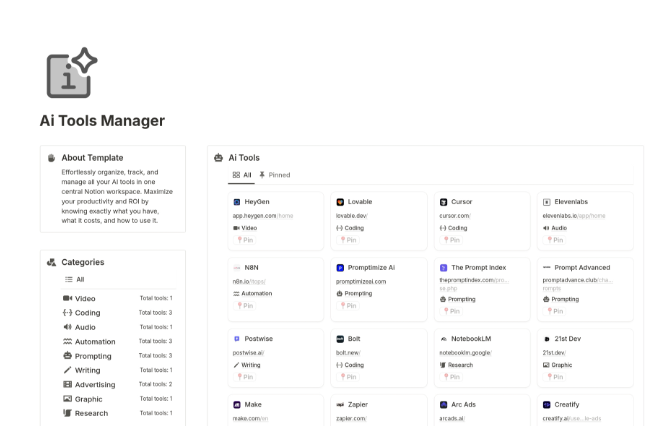Open the Prompting category
This screenshot has height=426, width=671.
(x=94, y=355)
